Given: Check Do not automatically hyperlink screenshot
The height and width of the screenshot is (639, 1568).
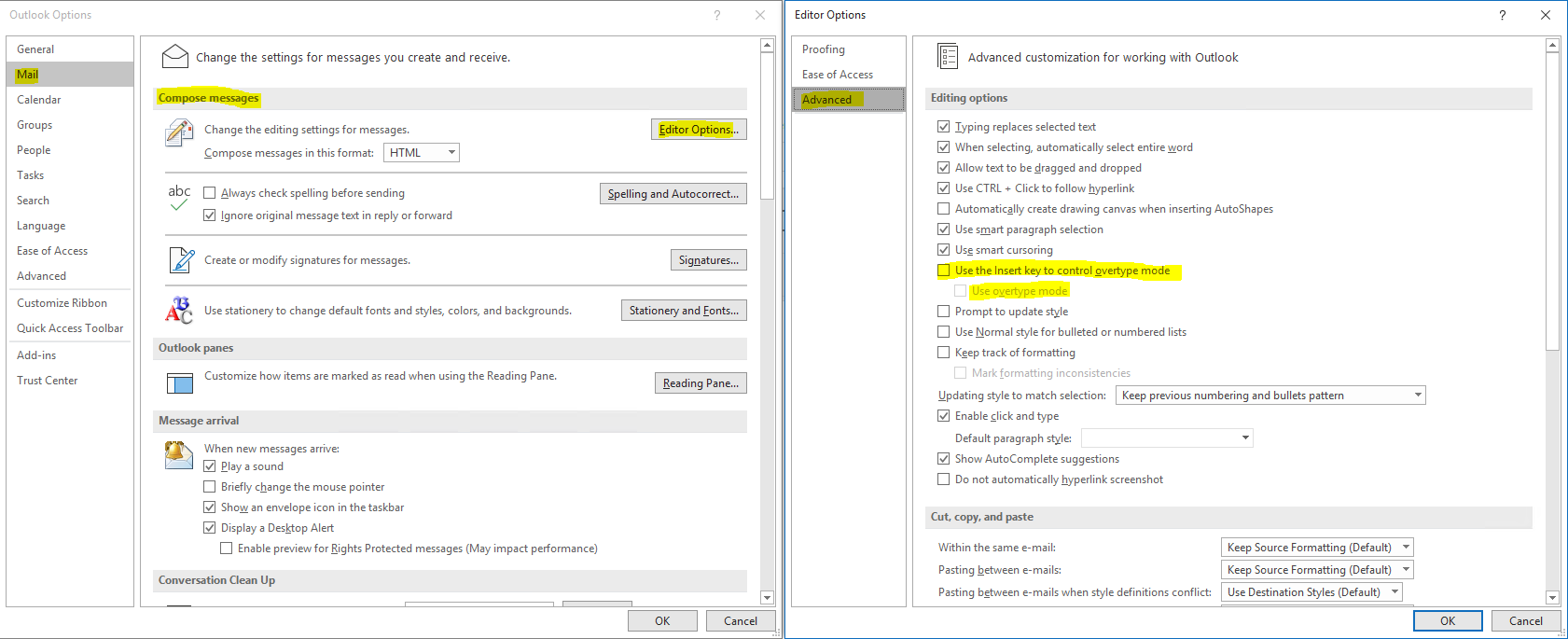Looking at the screenshot, I should click(x=944, y=479).
